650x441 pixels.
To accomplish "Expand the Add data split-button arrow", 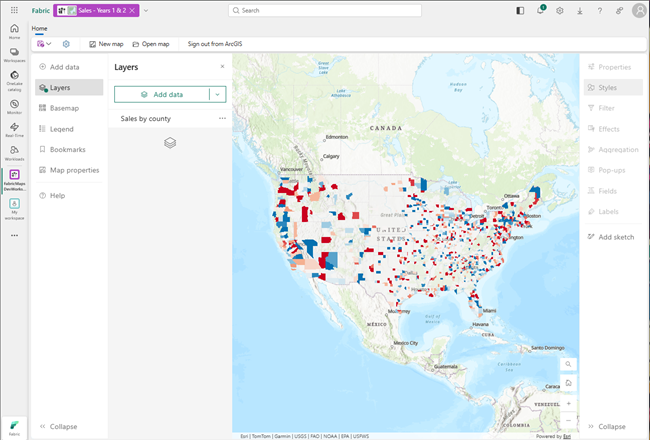I will (x=217, y=94).
